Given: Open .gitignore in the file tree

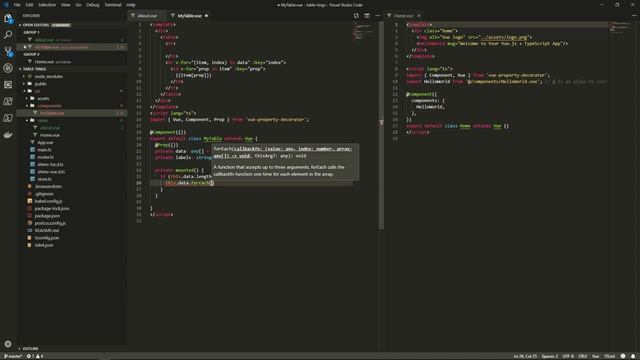Looking at the screenshot, I should 44,193.
